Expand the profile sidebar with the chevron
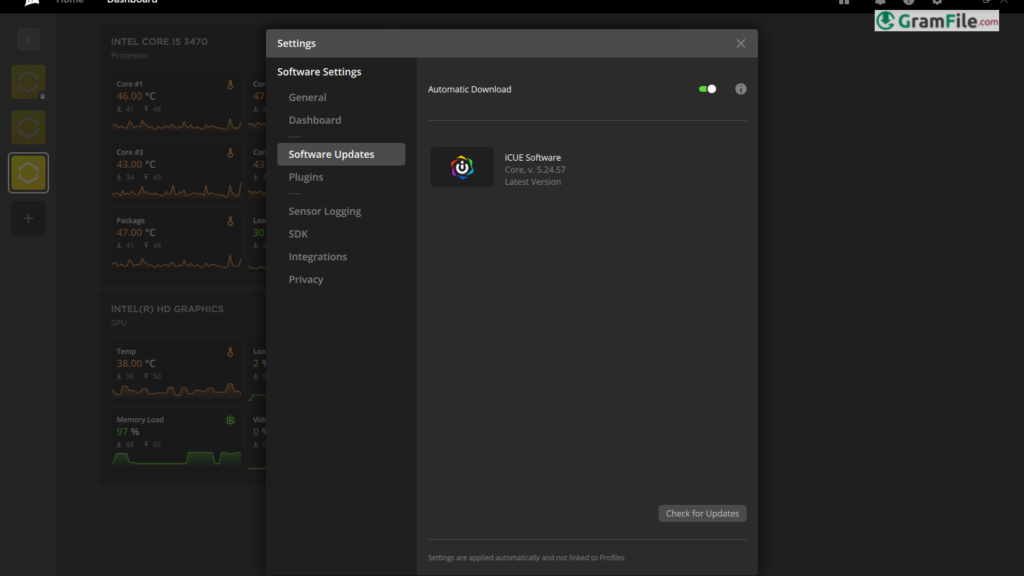Screen dimensions: 1024x576 (28, 39)
